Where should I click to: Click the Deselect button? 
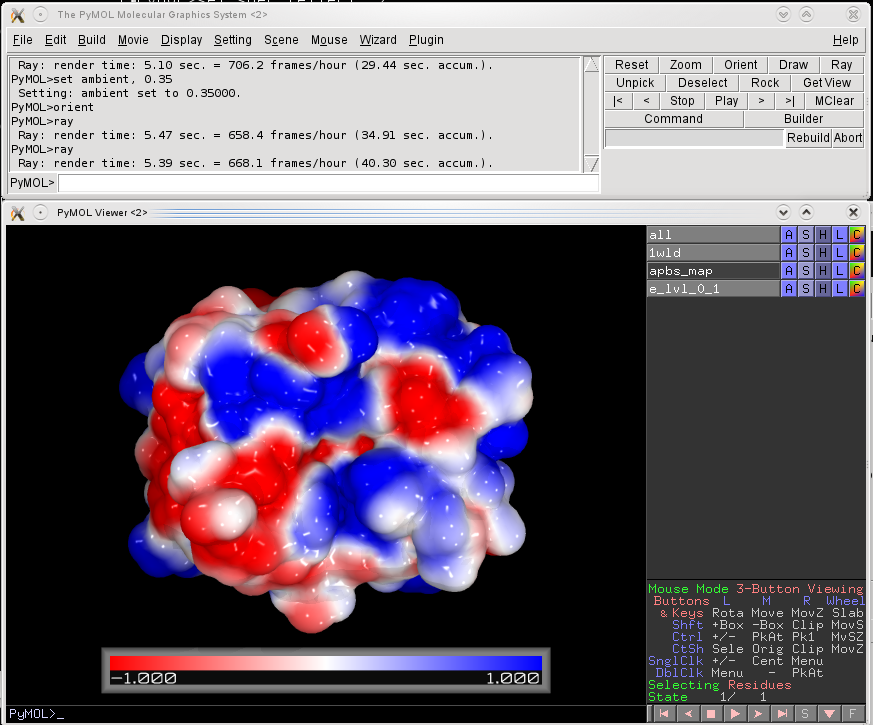pyautogui.click(x=702, y=83)
